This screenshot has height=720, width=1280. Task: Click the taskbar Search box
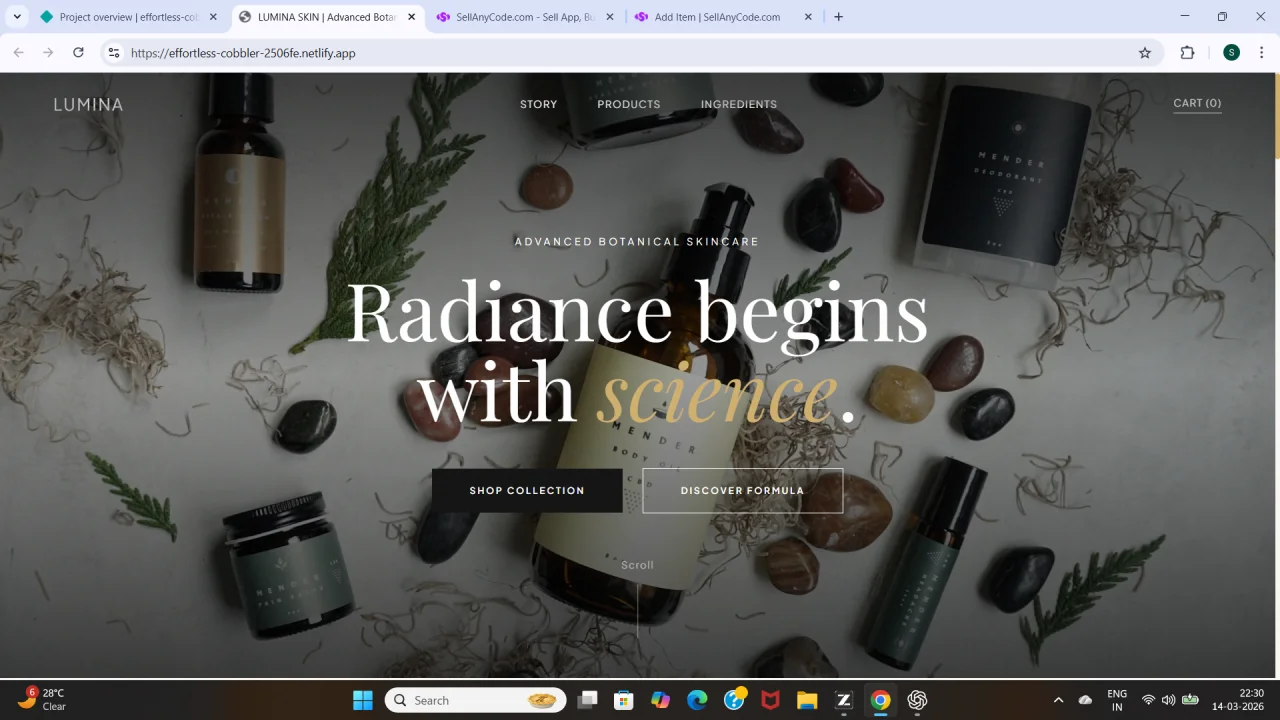[x=476, y=700]
